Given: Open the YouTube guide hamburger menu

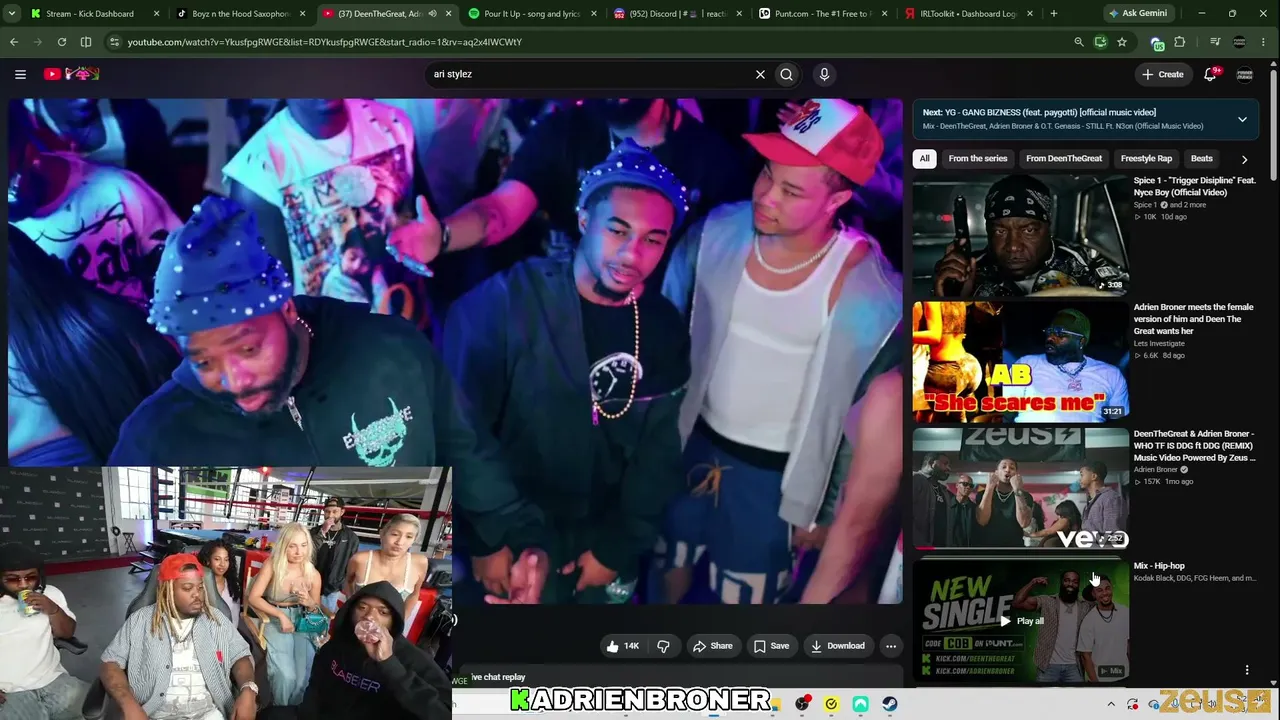Looking at the screenshot, I should point(20,74).
